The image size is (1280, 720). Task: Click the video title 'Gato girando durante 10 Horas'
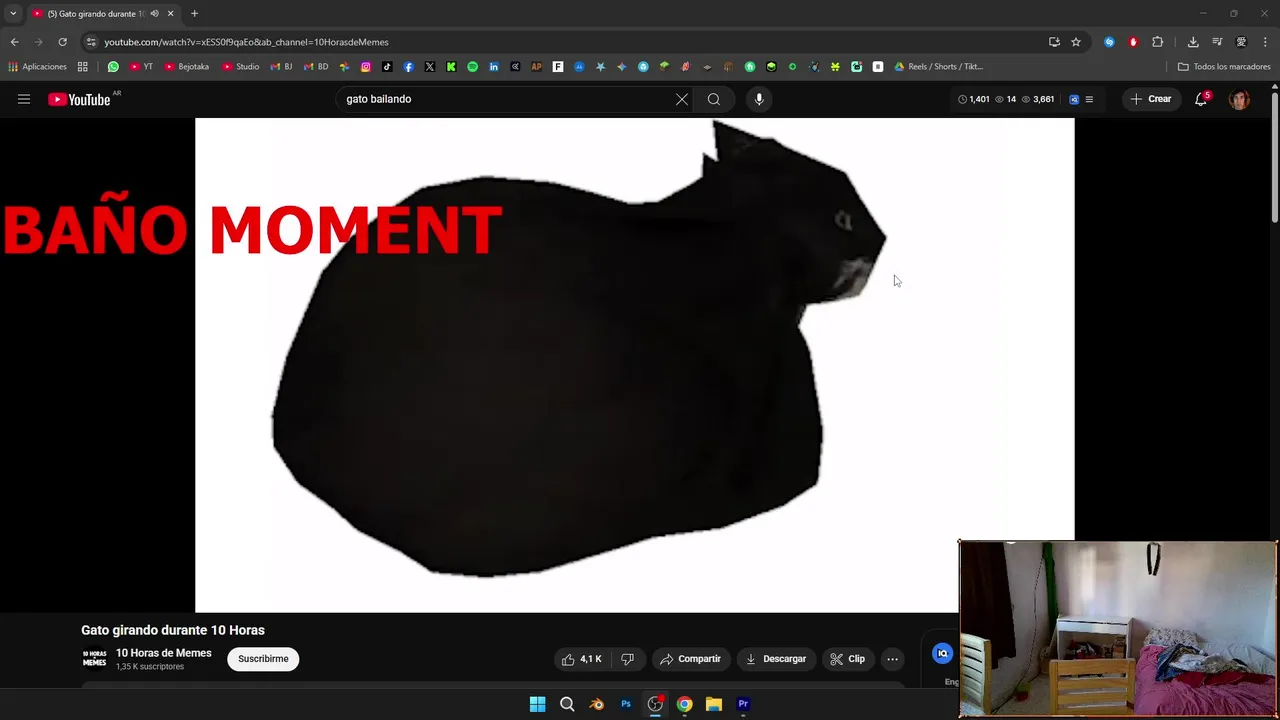173,630
